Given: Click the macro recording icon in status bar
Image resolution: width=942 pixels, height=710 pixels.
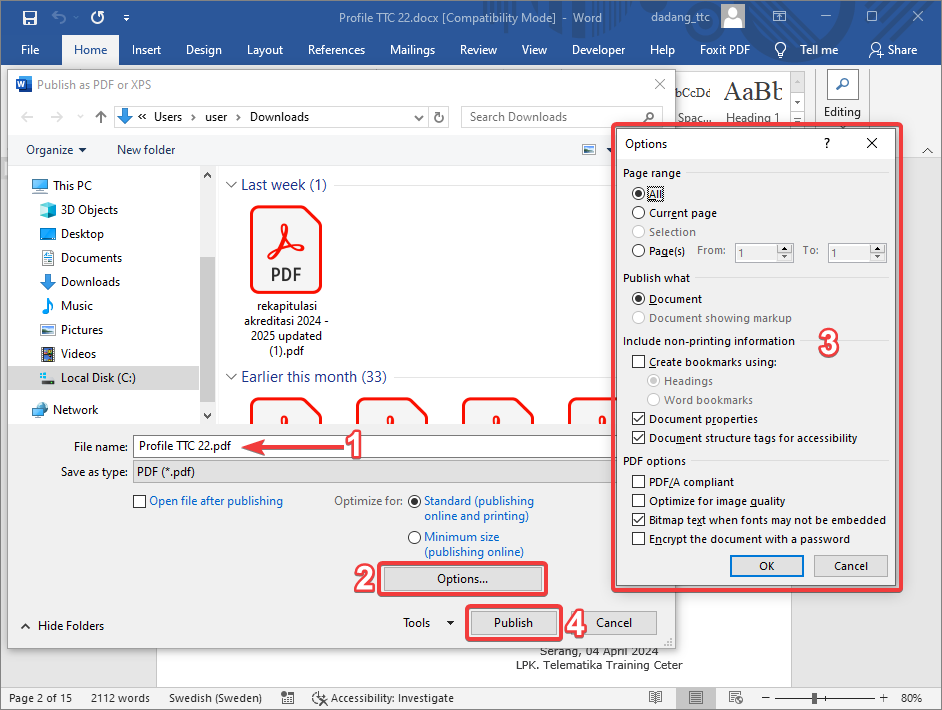Looking at the screenshot, I should pos(288,697).
